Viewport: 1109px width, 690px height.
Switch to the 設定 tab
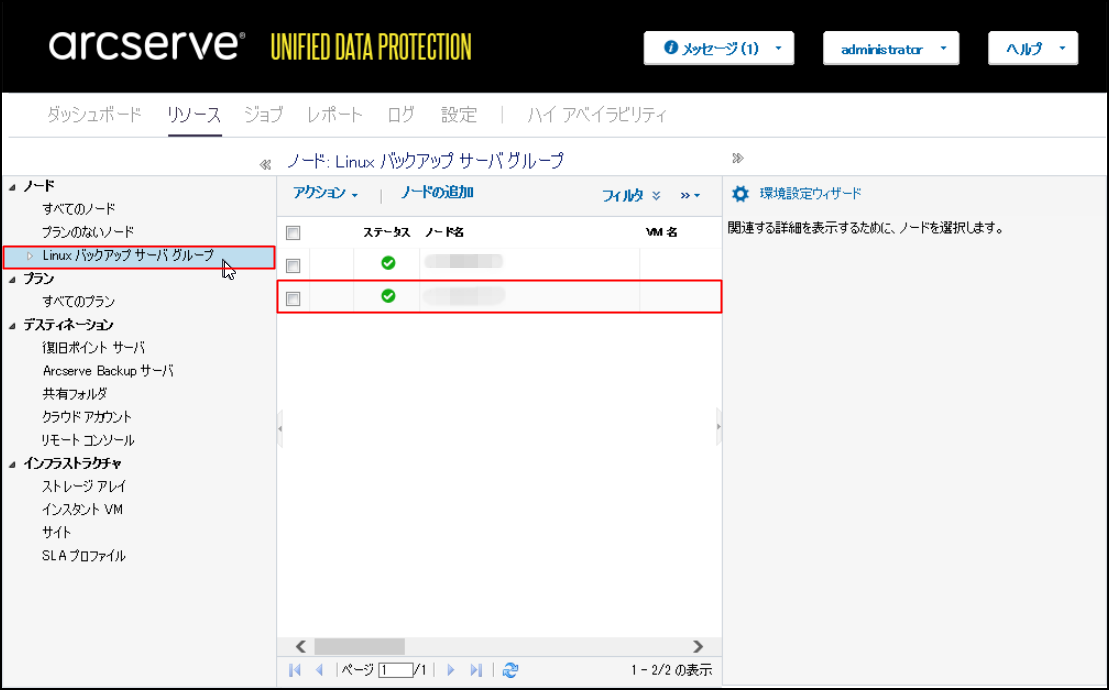(459, 114)
